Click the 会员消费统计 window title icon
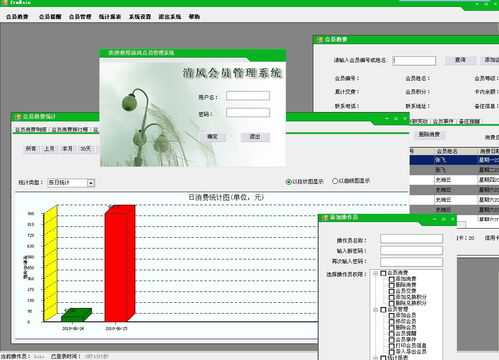Viewport: 499px width, 360px height. 17,117
